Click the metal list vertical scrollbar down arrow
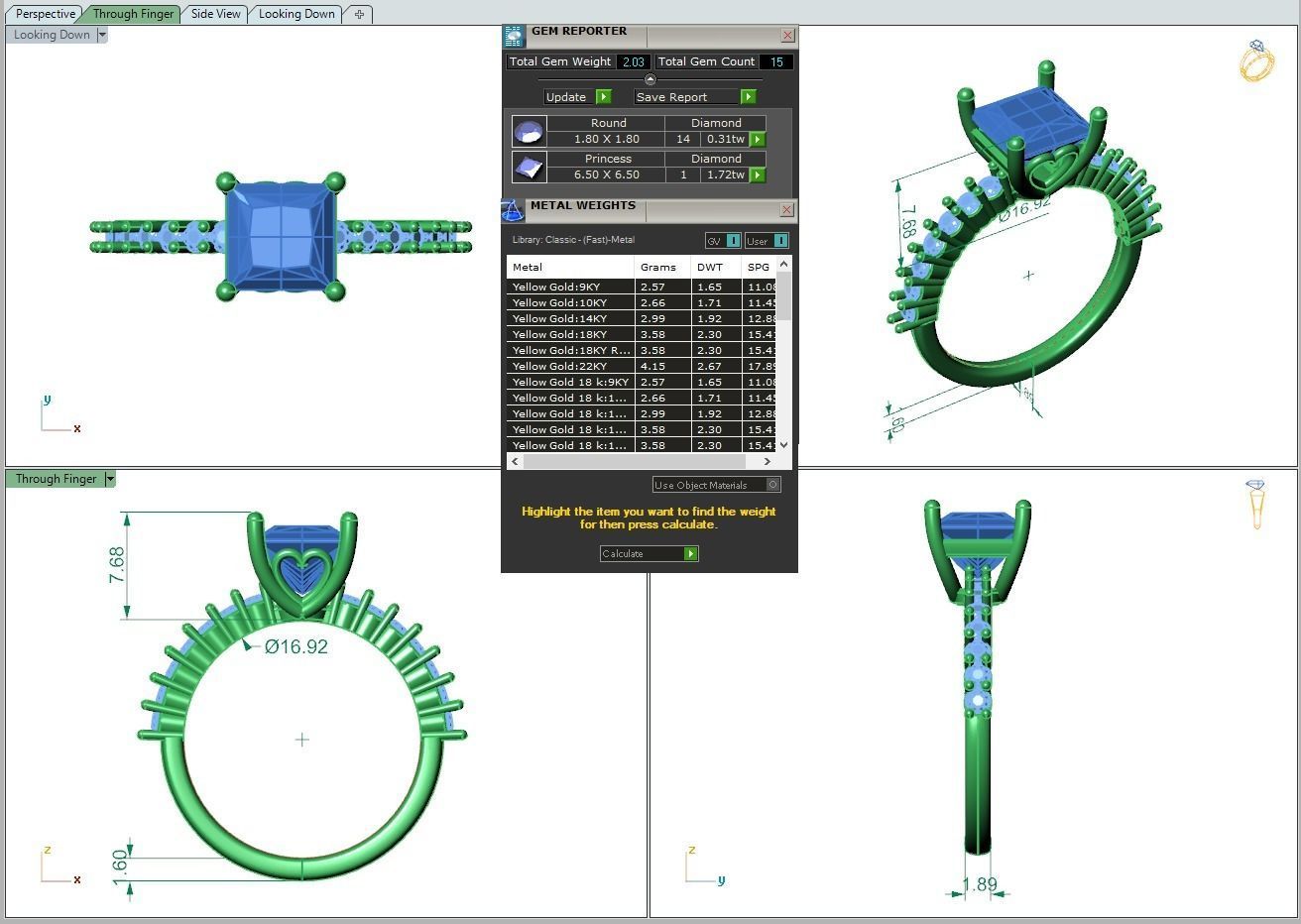Image resolution: width=1301 pixels, height=924 pixels. pos(784,445)
